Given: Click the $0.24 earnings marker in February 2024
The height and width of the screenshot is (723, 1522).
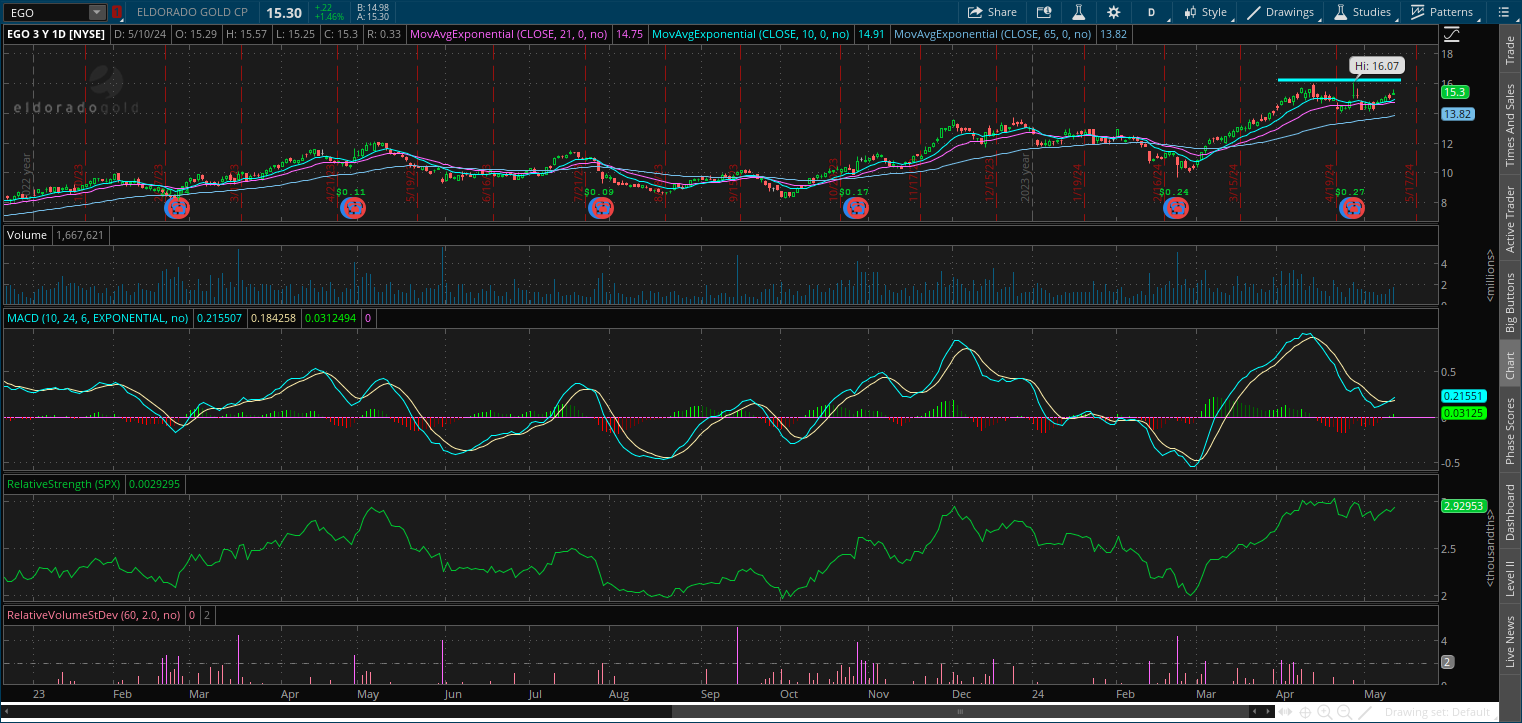Looking at the screenshot, I should [1175, 208].
